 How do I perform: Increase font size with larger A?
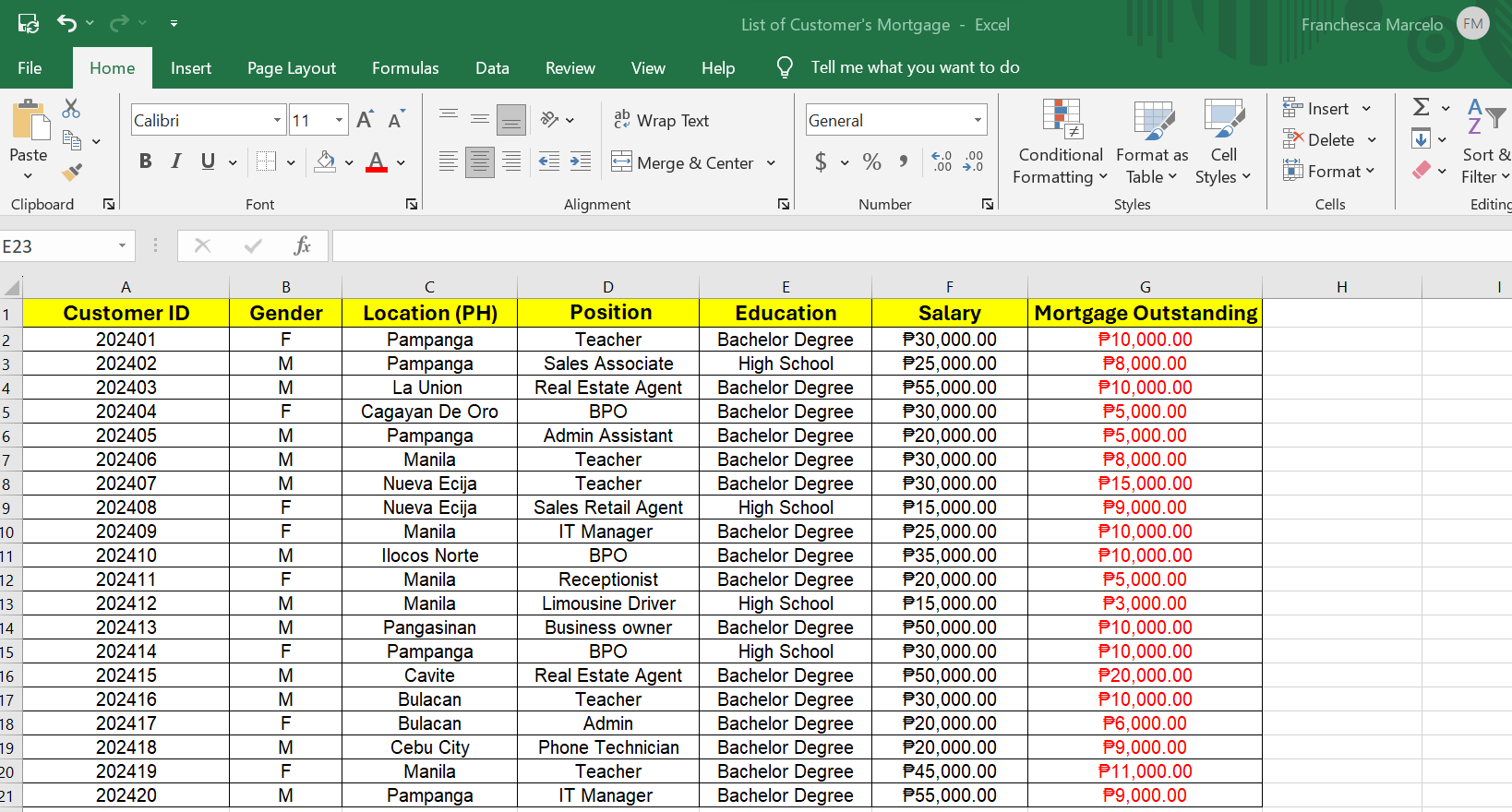tap(365, 120)
